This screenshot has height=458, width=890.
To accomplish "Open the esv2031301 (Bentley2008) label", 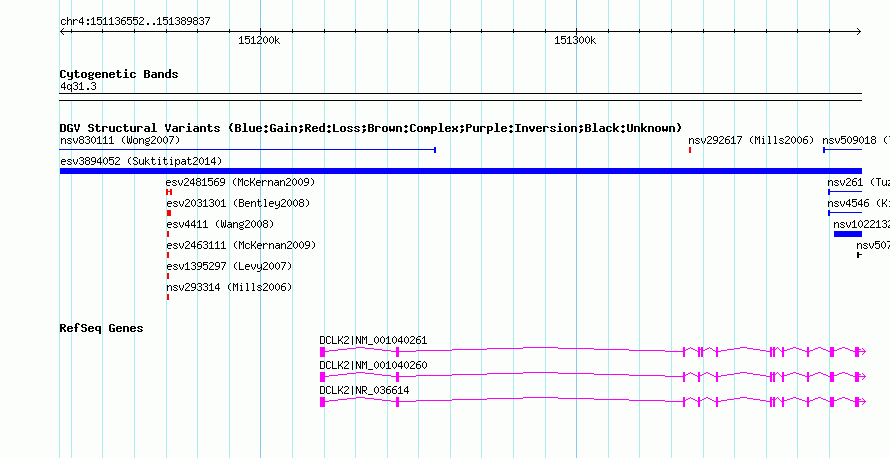I will tap(238, 203).
